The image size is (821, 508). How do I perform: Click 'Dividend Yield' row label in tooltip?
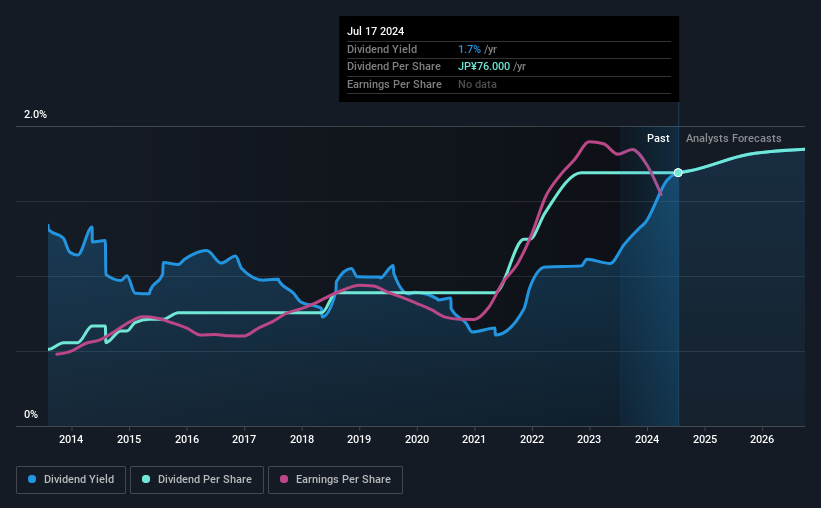[x=382, y=49]
